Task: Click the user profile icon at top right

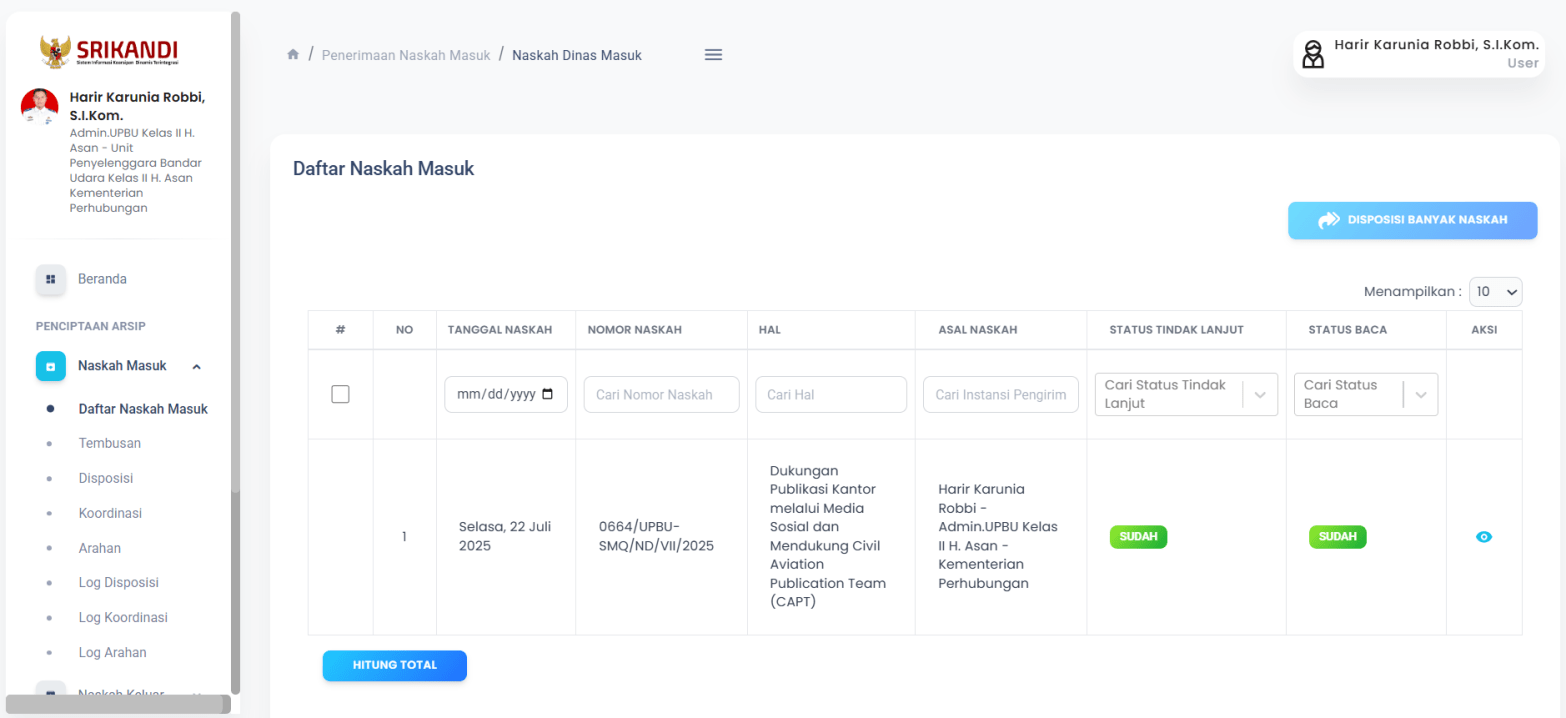Action: 1313,54
